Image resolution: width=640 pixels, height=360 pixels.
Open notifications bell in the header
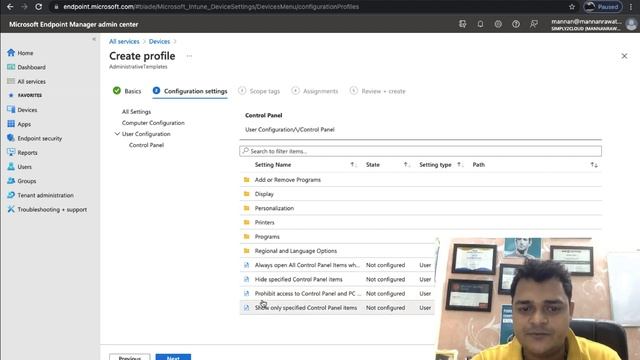click(x=480, y=24)
